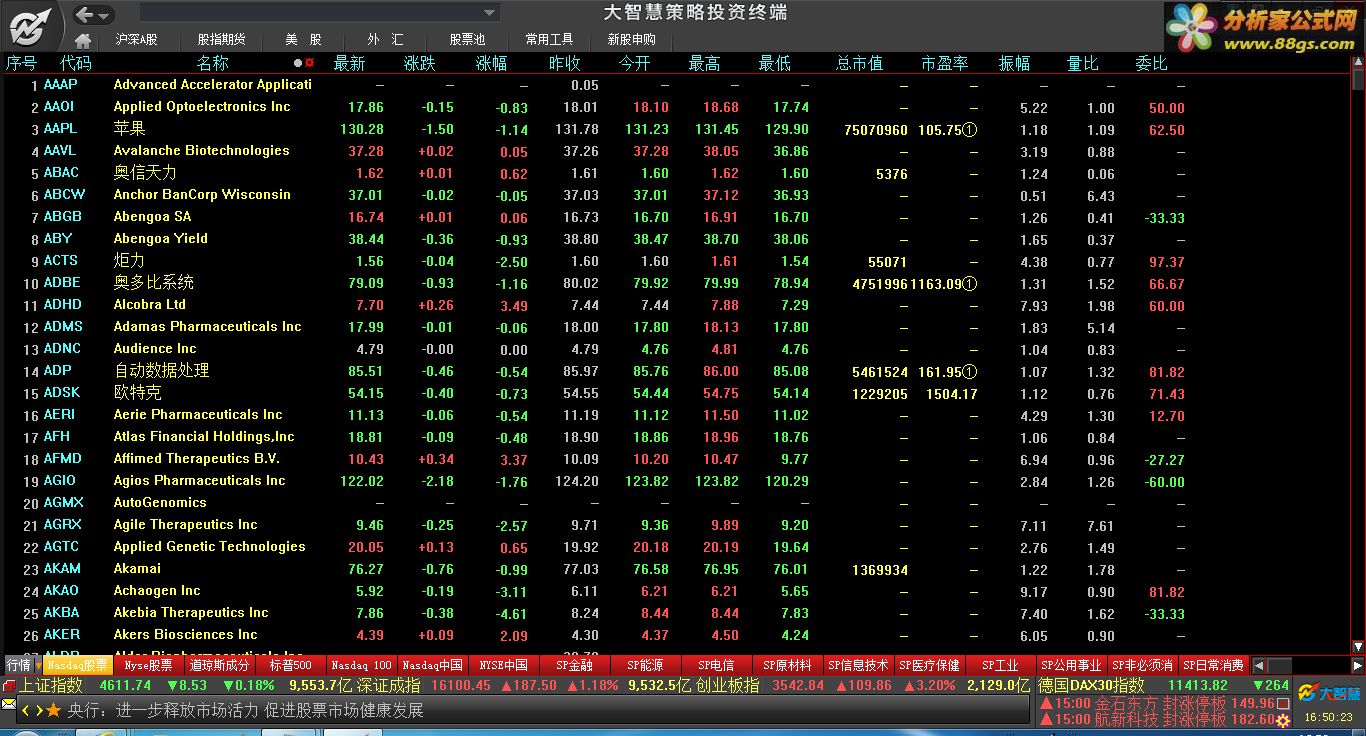This screenshot has width=1366, height=736.
Task: Open the 常用工具 menu
Action: point(549,40)
